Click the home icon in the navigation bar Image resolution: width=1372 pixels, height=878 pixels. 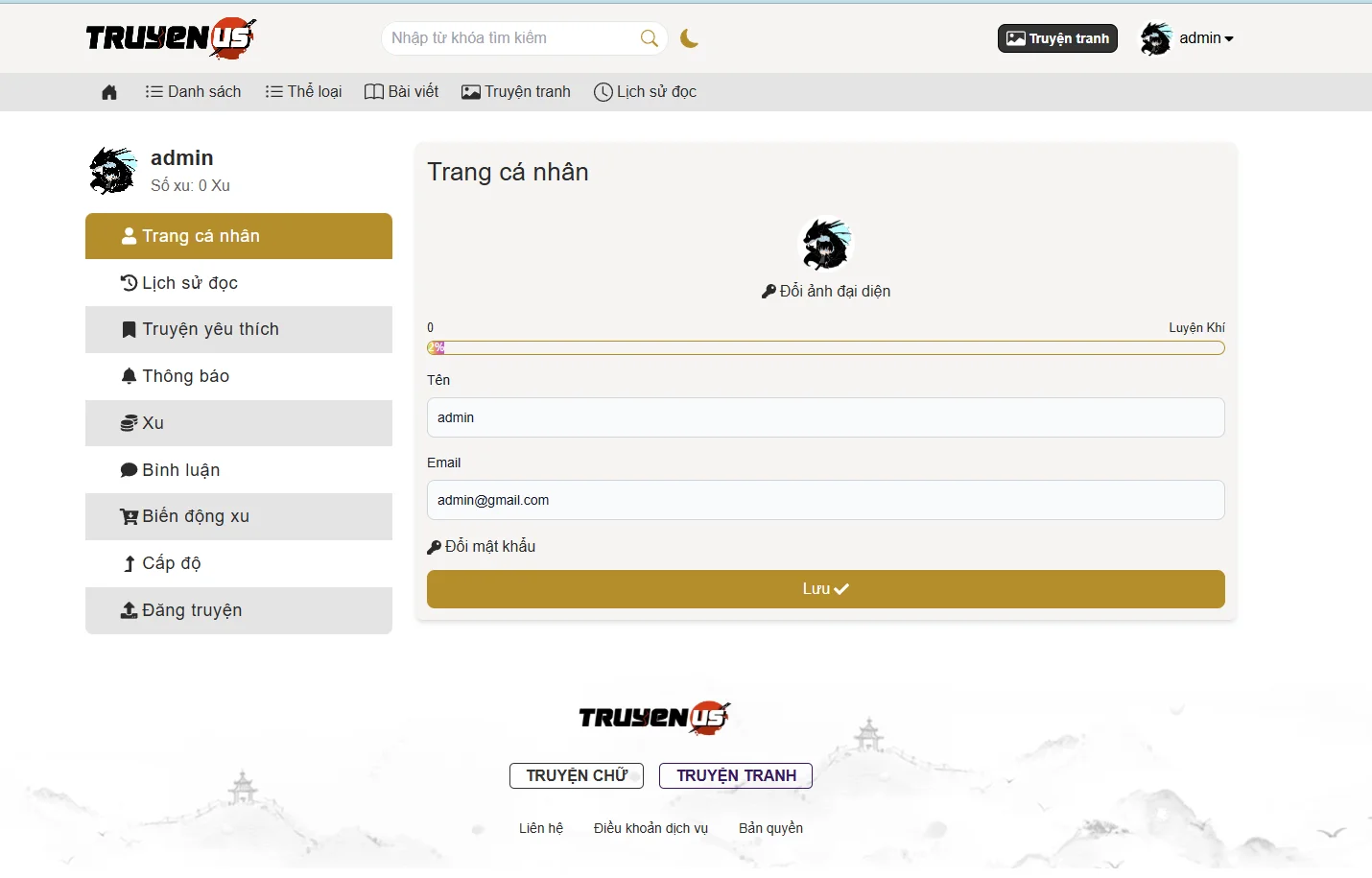(x=108, y=91)
